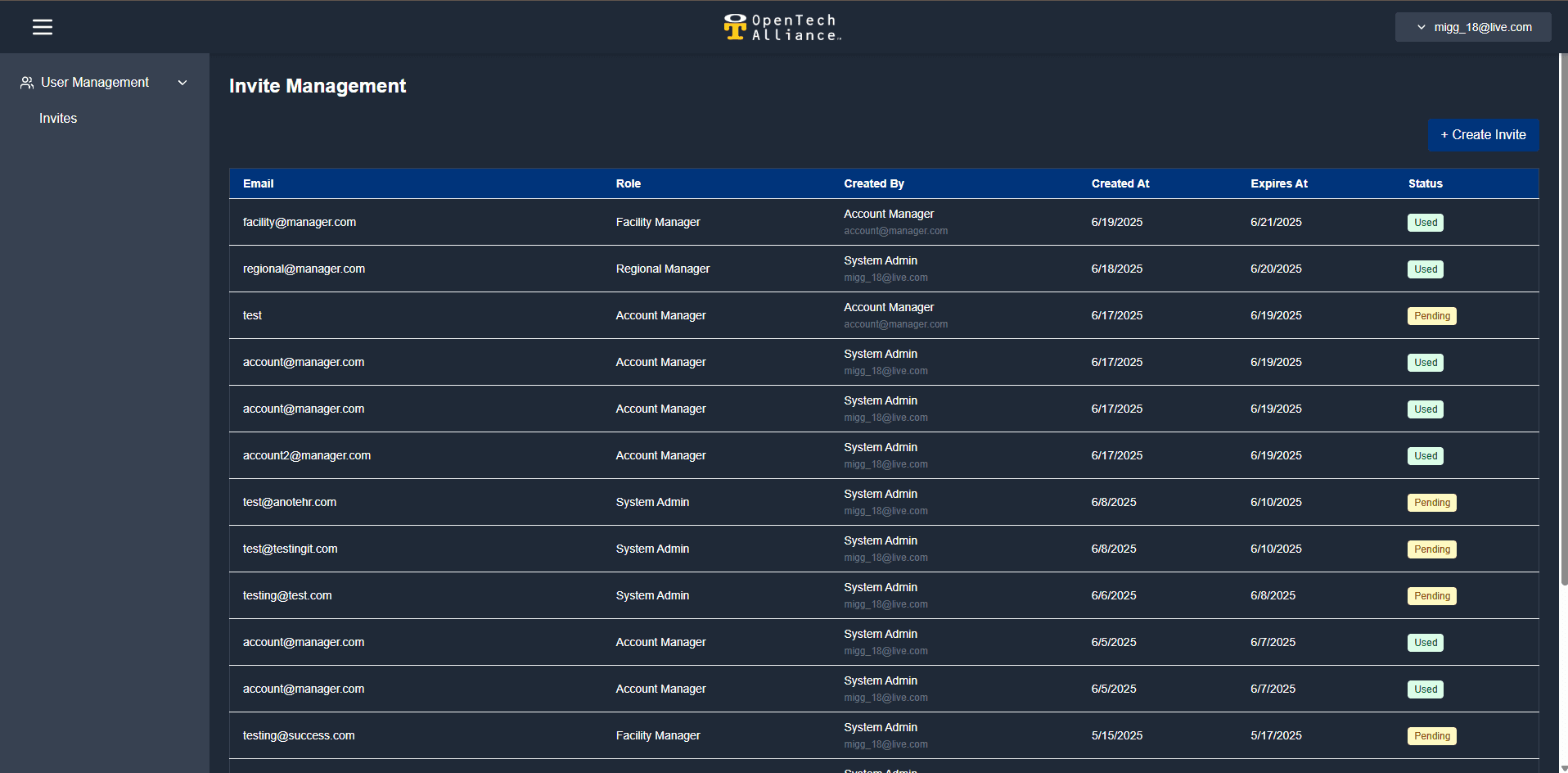The image size is (1568, 773).
Task: Select email regional@manager.com
Action: coord(304,269)
